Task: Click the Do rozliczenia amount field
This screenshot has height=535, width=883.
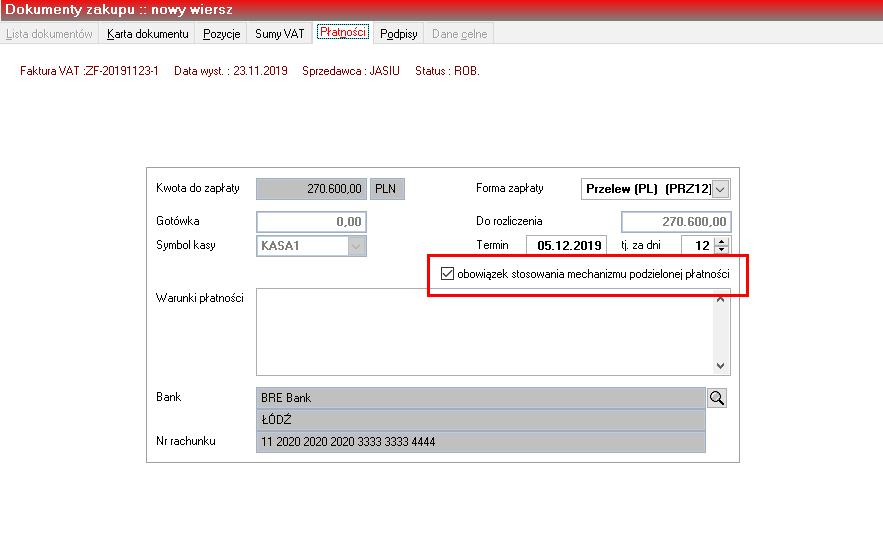Action: (x=676, y=222)
